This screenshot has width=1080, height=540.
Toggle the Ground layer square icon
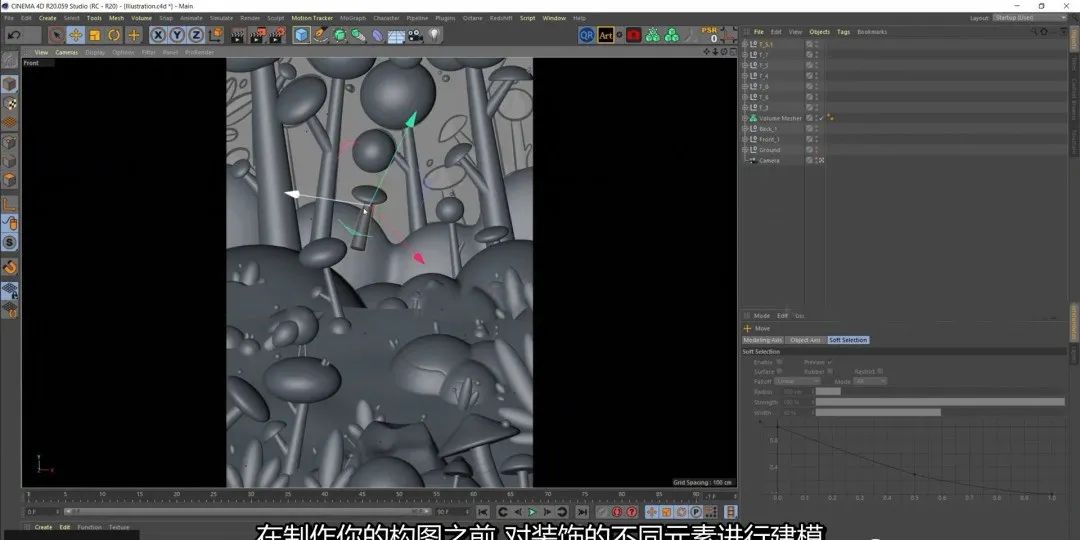[x=809, y=150]
